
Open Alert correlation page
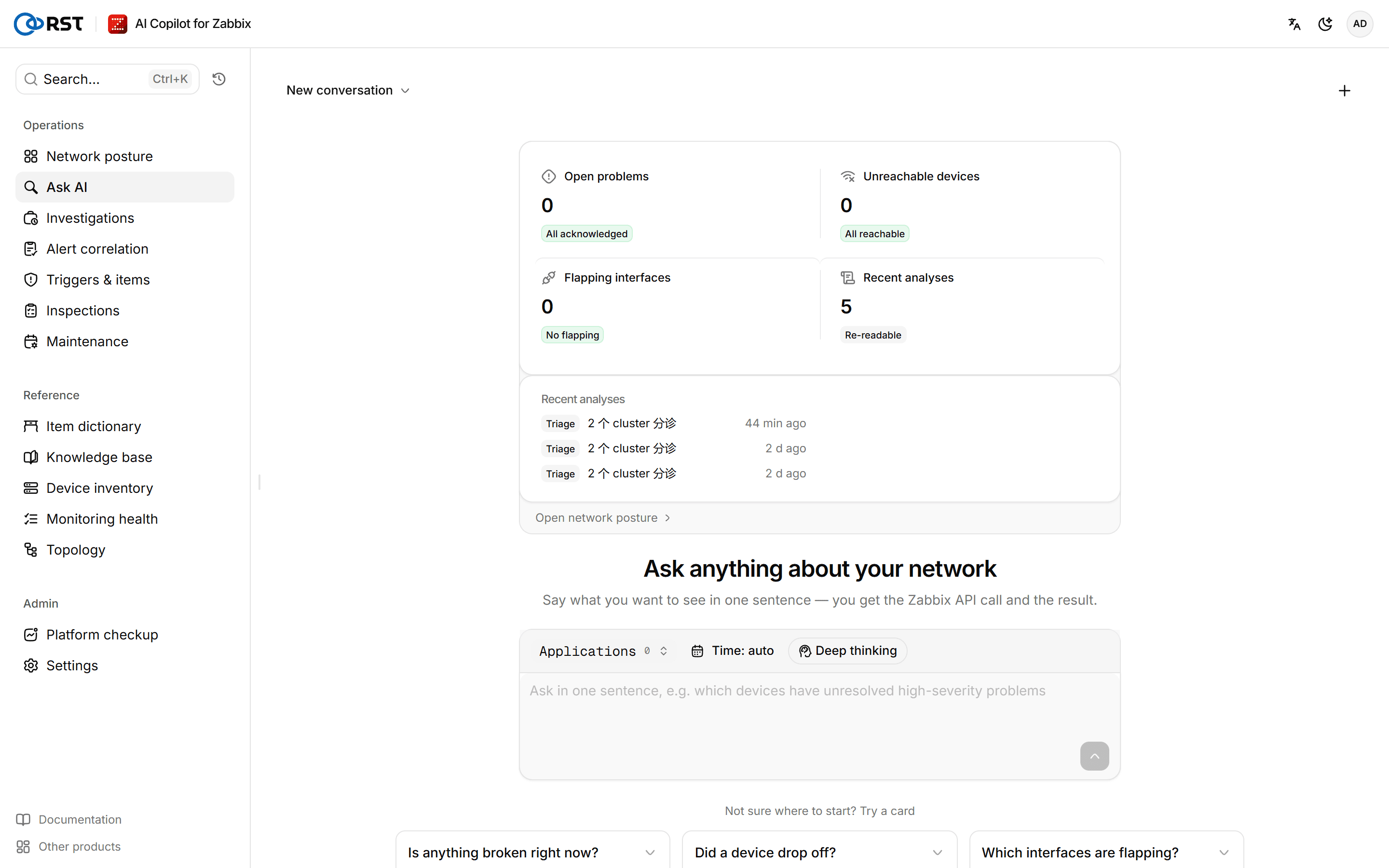pyautogui.click(x=124, y=248)
